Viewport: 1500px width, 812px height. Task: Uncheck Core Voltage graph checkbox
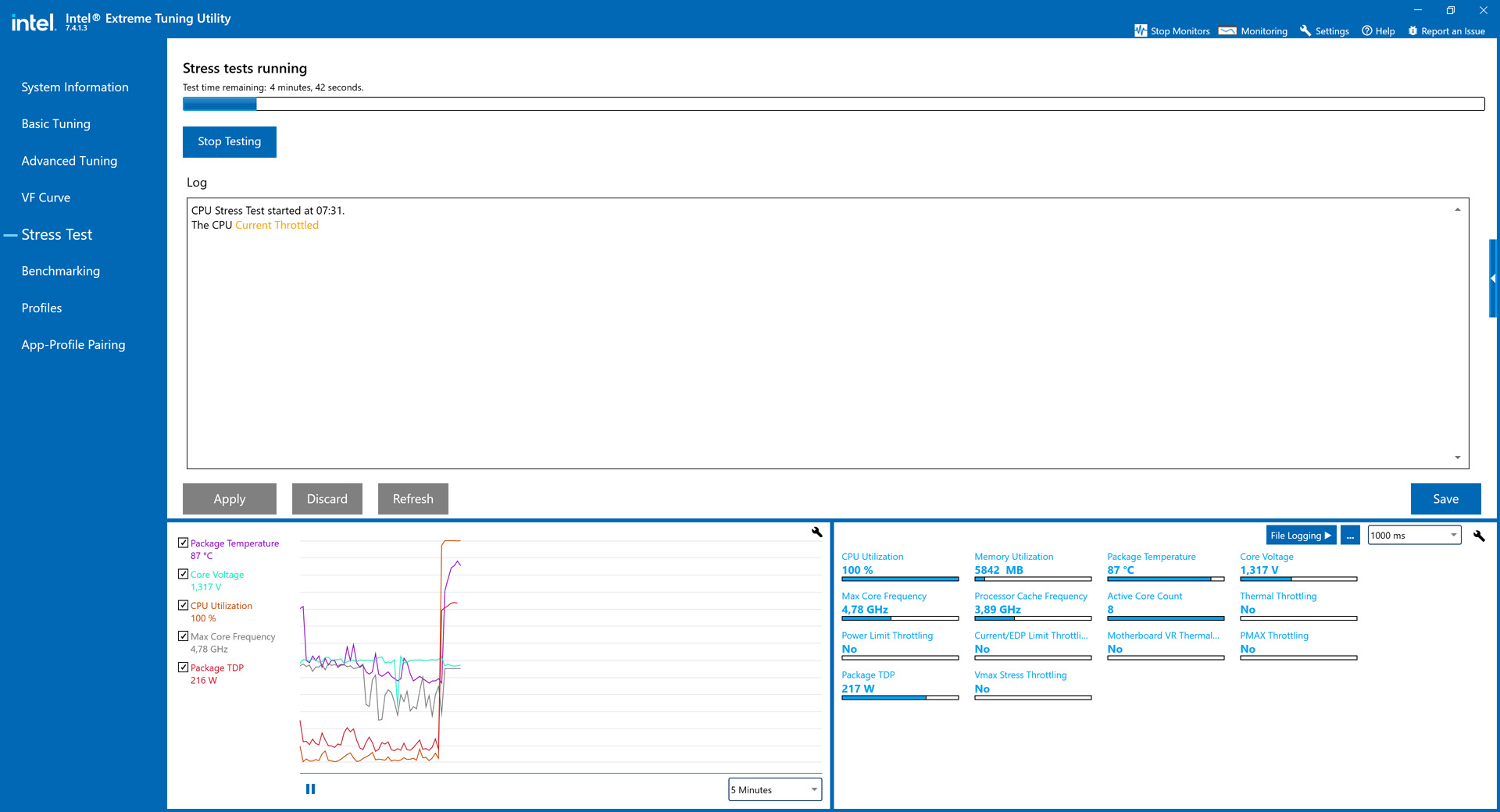(x=183, y=574)
